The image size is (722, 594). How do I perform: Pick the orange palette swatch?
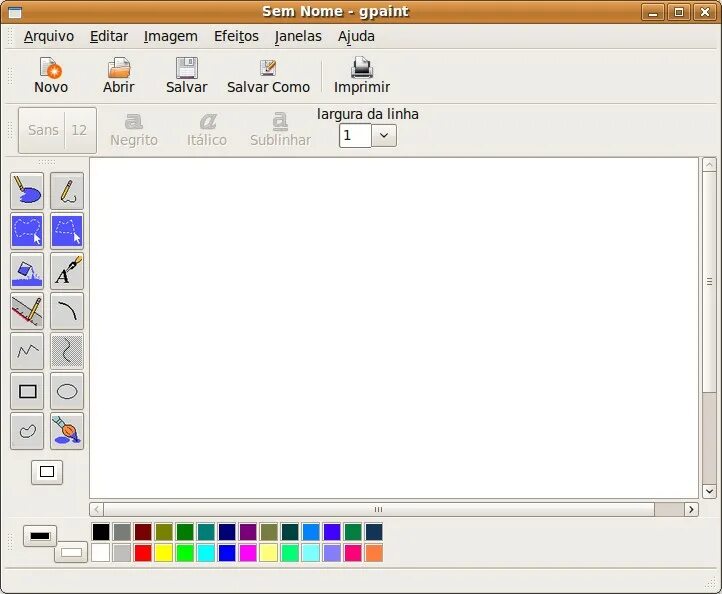374,553
